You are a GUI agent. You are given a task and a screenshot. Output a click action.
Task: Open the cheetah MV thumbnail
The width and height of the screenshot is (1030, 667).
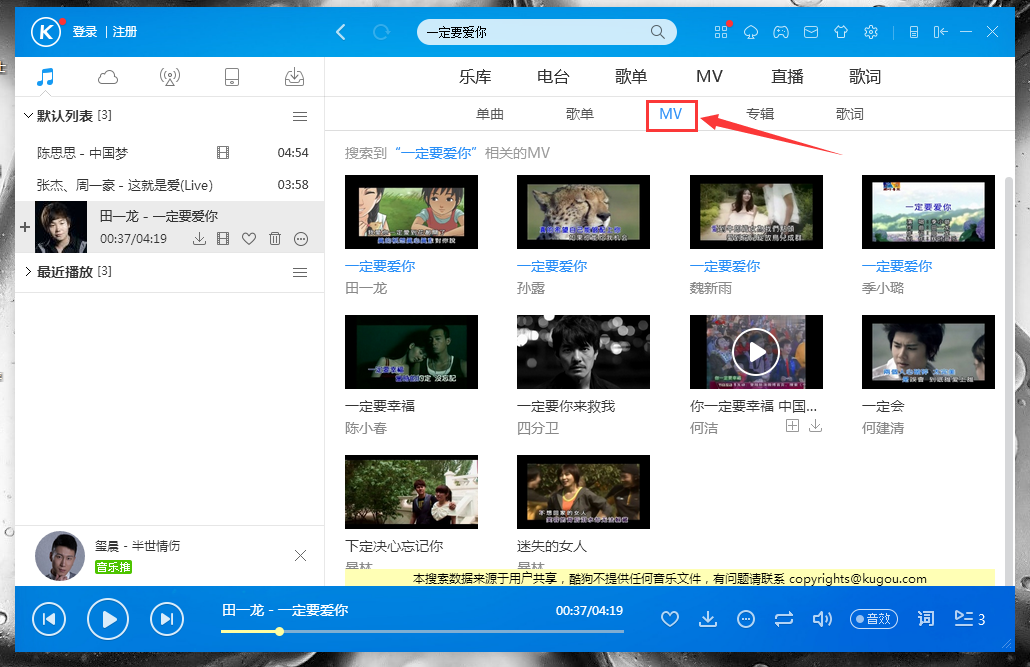(583, 212)
